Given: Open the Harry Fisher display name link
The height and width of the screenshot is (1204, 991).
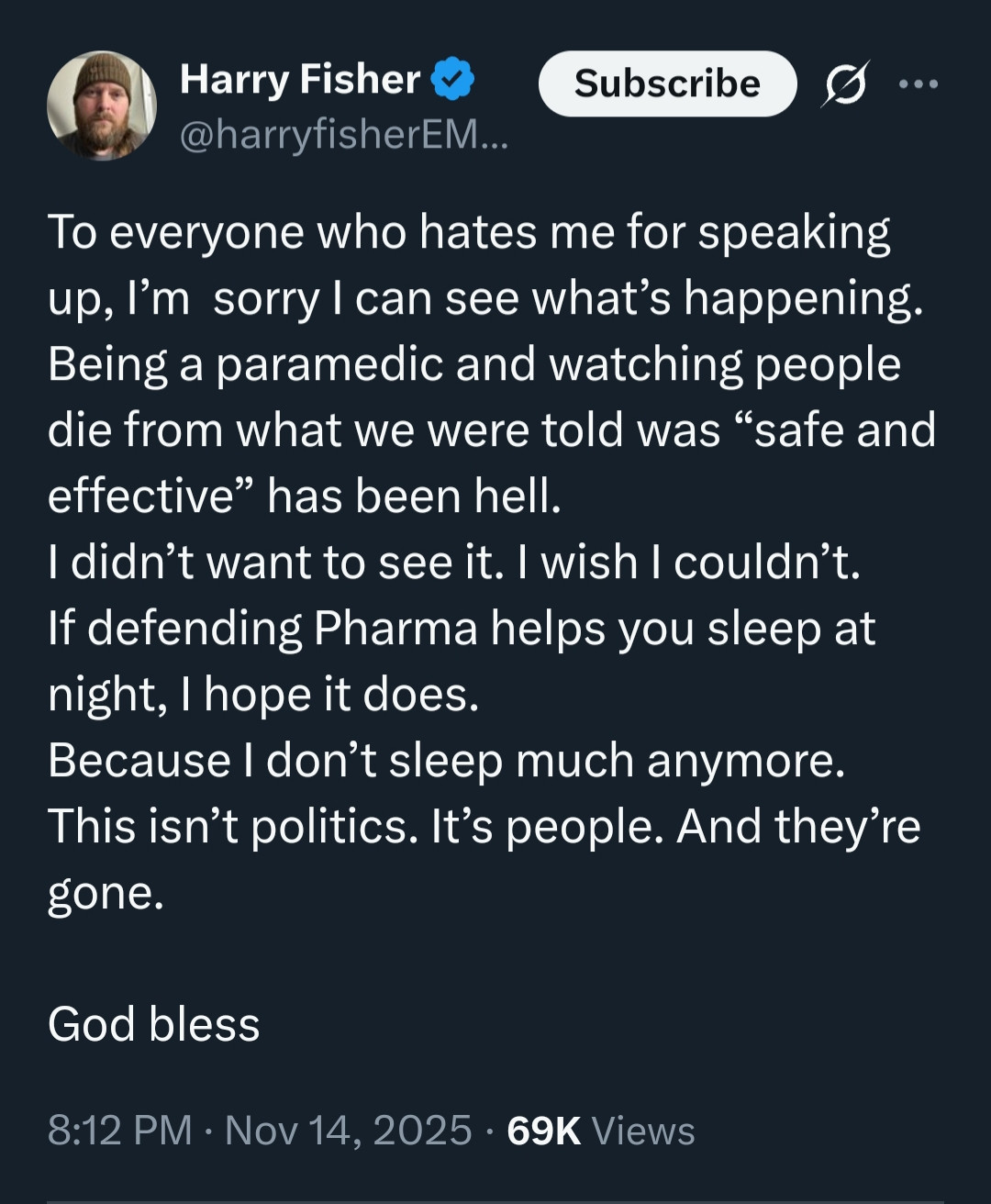Looking at the screenshot, I should pos(300,79).
